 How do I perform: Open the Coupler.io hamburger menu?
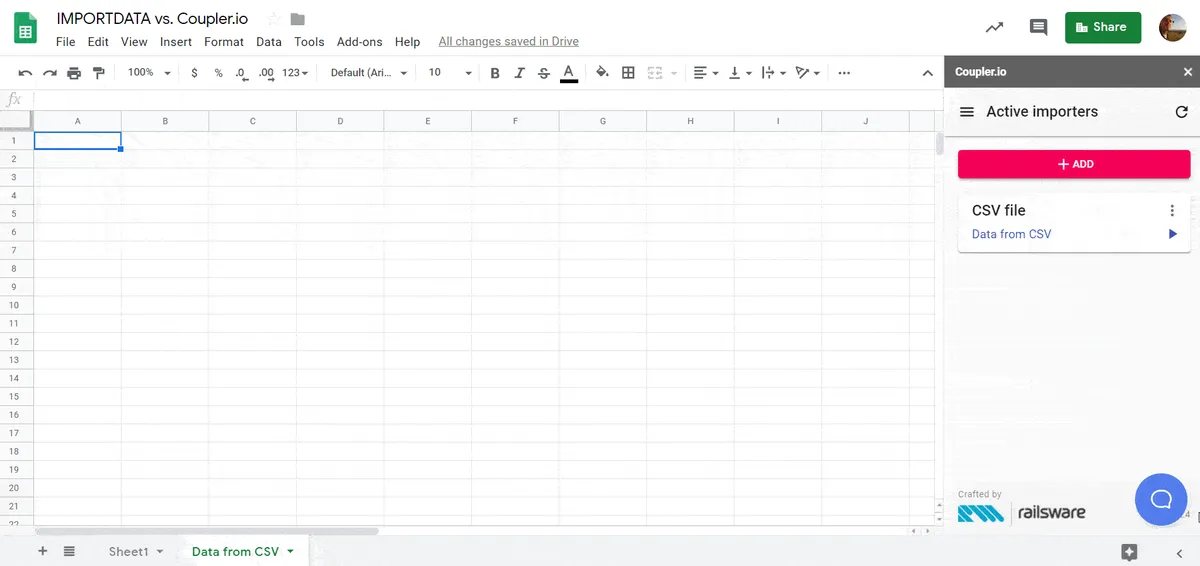coord(967,112)
